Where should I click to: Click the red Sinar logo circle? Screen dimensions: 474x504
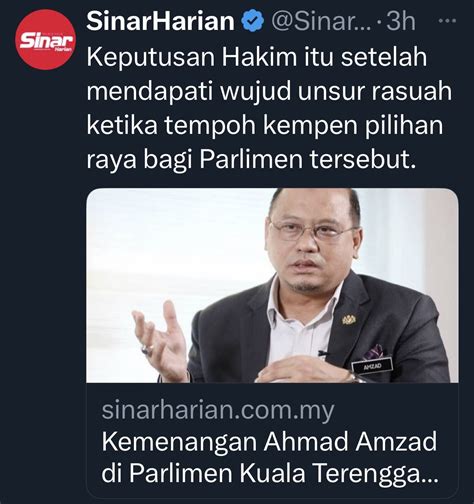(x=46, y=39)
